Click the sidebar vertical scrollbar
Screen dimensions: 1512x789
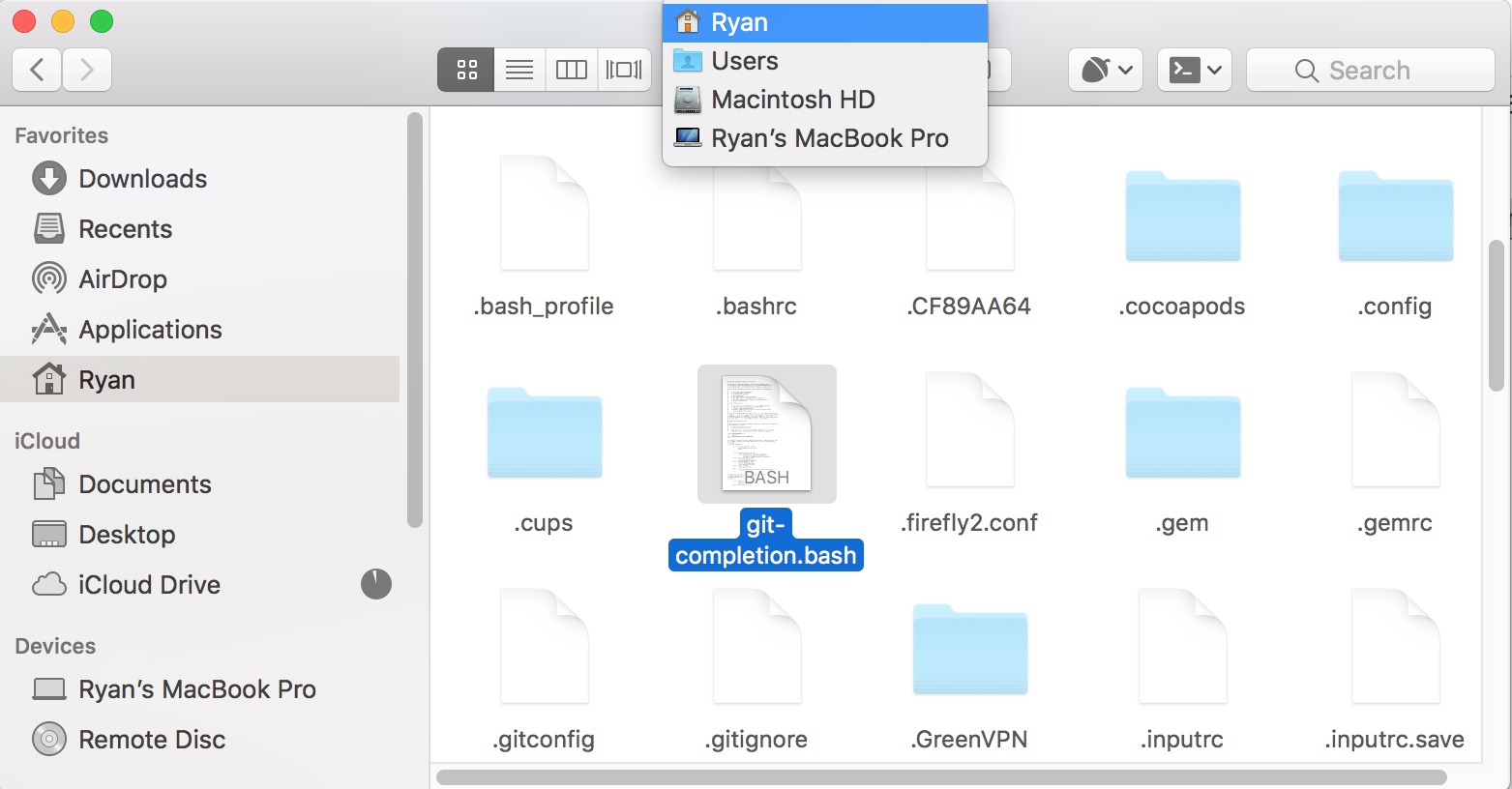pyautogui.click(x=415, y=320)
